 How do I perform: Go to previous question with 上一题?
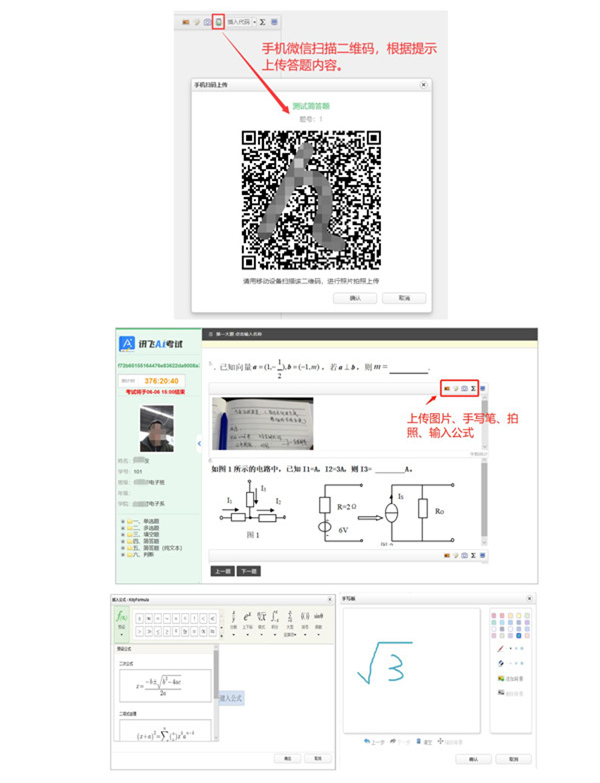click(x=222, y=571)
